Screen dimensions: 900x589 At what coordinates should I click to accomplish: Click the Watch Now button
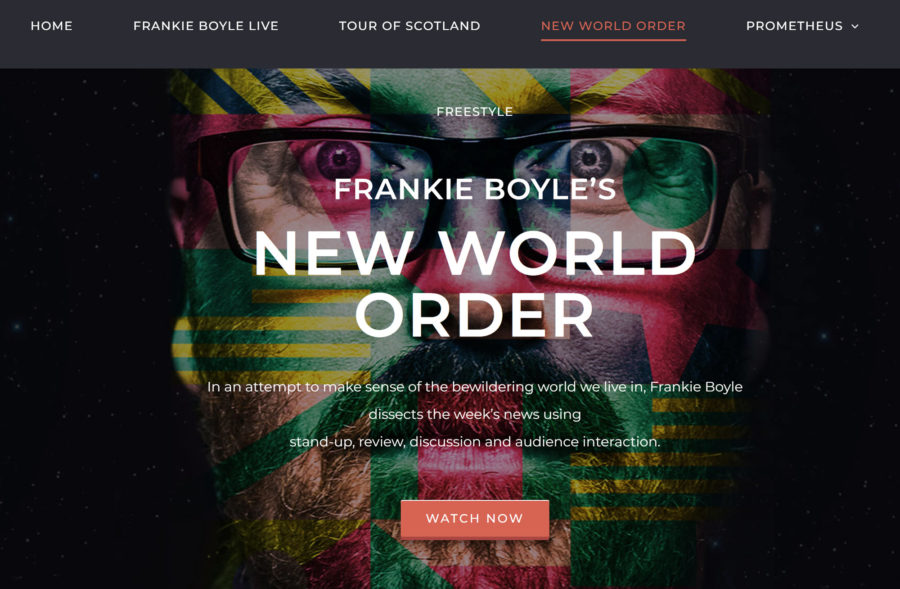pos(475,519)
